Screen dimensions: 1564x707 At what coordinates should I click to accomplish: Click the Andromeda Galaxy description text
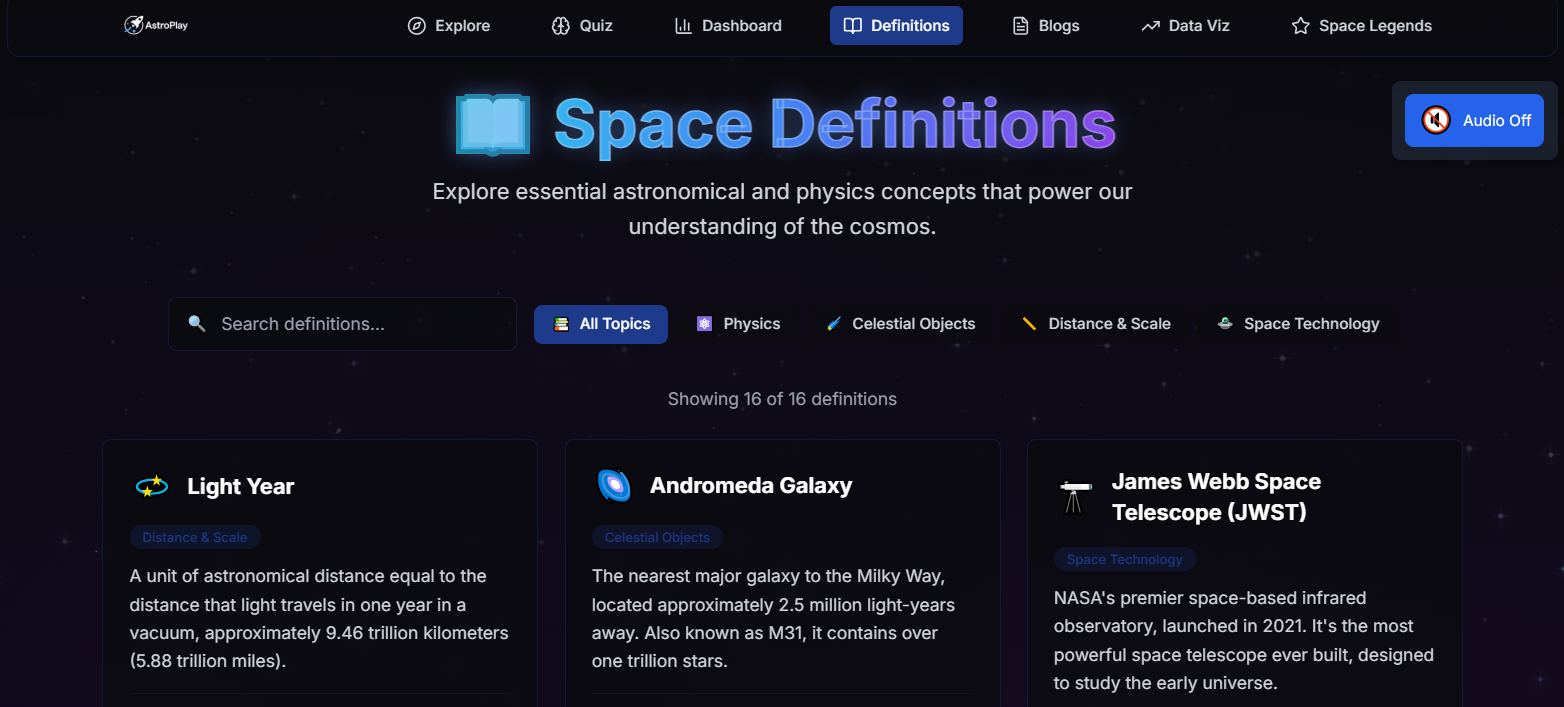(x=775, y=618)
